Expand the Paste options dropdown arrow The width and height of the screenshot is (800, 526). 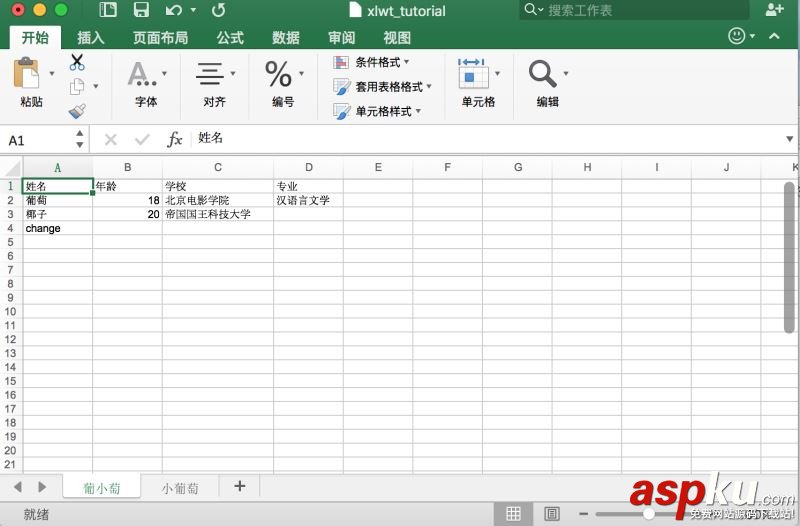pyautogui.click(x=52, y=74)
